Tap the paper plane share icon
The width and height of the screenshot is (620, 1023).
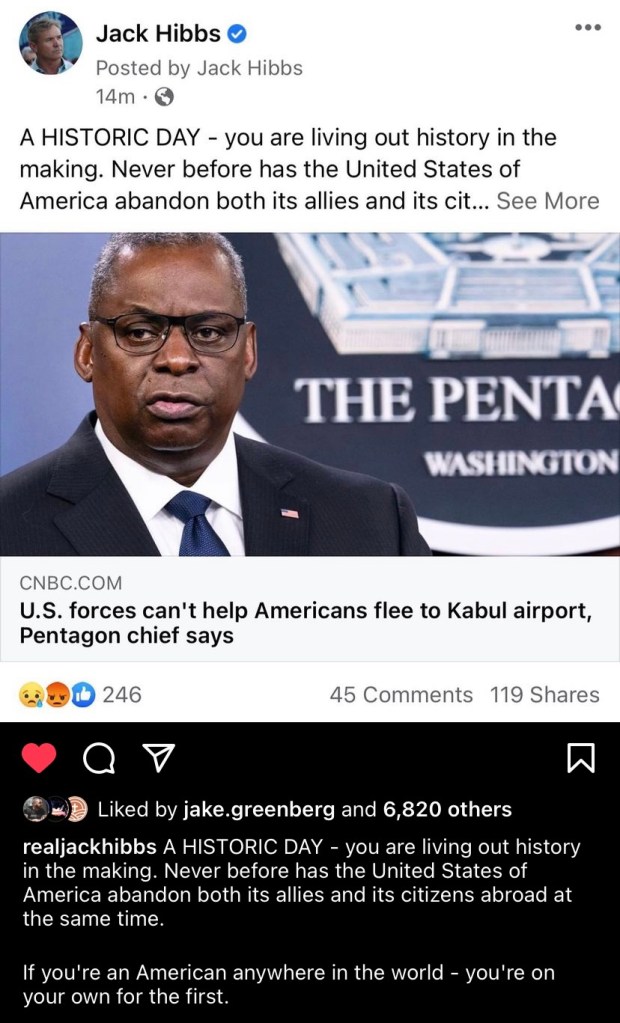(158, 758)
